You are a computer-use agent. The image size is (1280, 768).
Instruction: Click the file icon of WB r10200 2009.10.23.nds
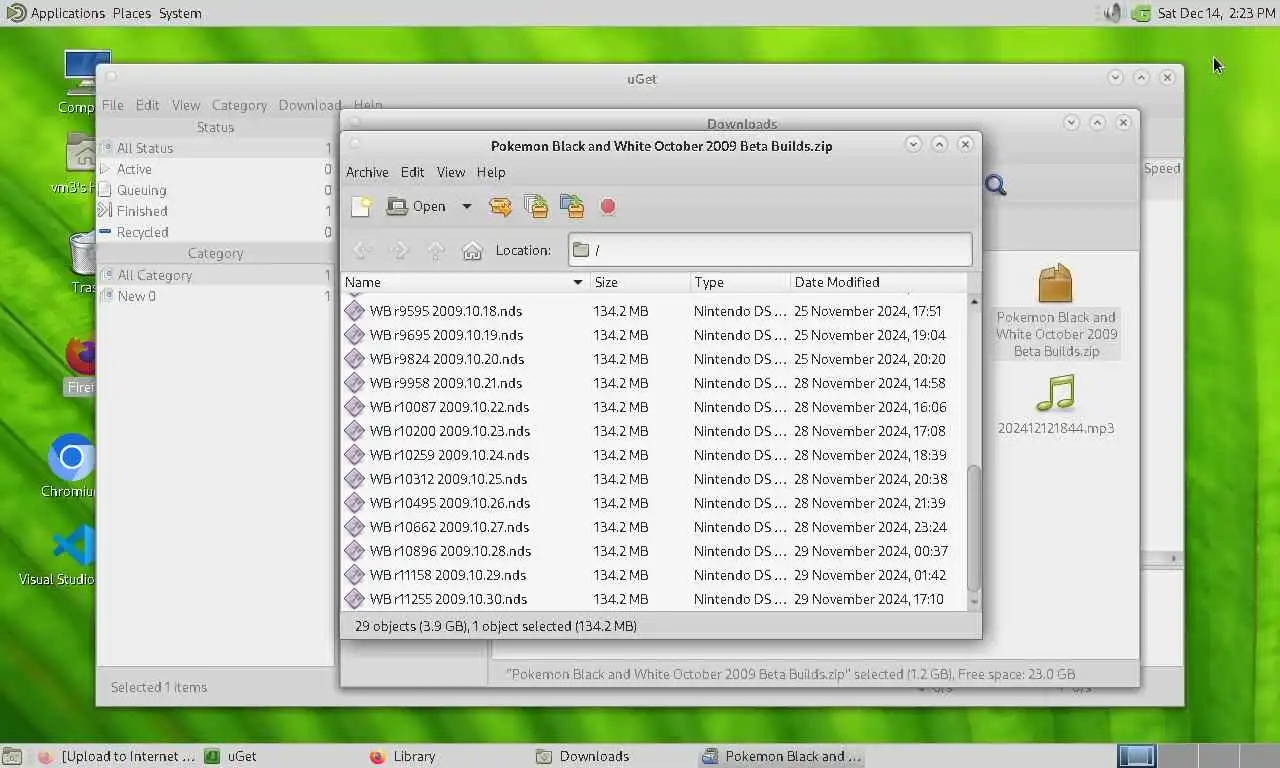[354, 431]
